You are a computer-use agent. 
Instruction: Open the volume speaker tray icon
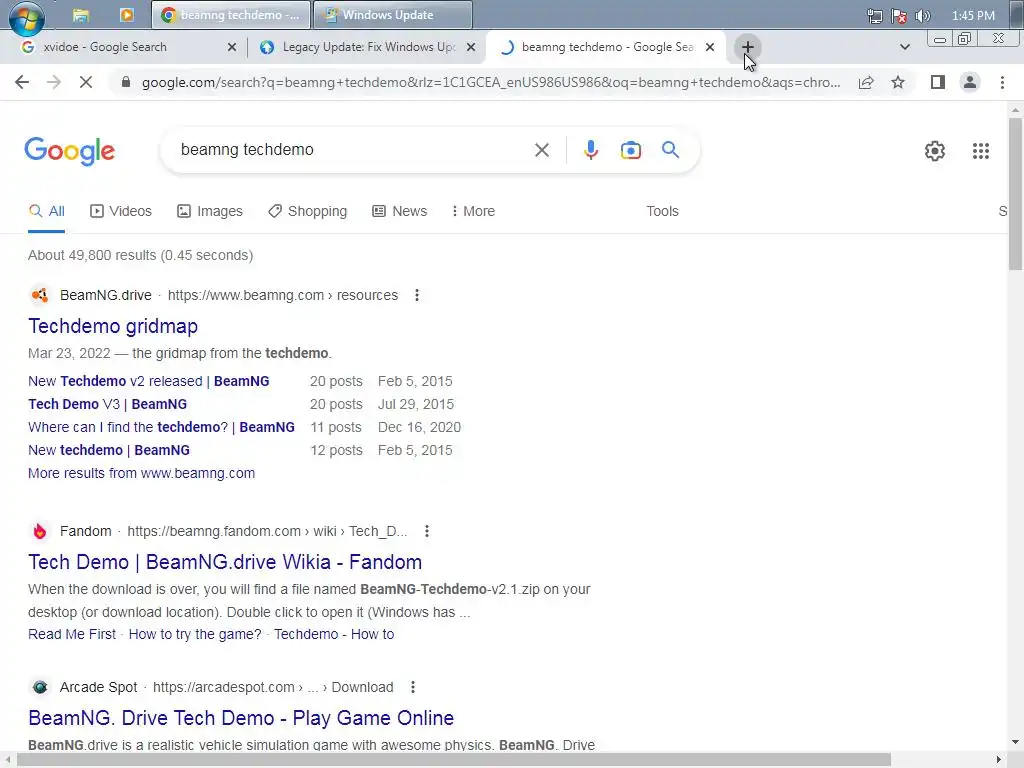923,16
